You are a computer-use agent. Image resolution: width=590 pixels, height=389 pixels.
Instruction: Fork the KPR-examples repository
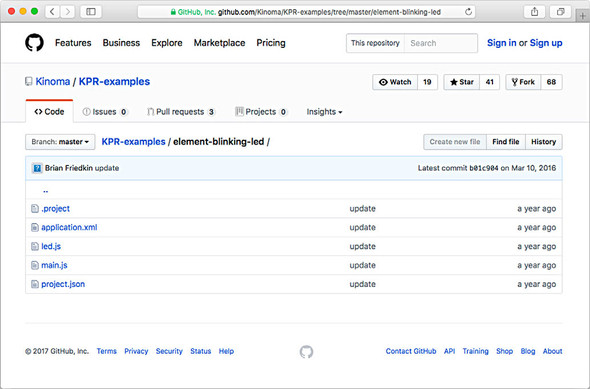[523, 82]
